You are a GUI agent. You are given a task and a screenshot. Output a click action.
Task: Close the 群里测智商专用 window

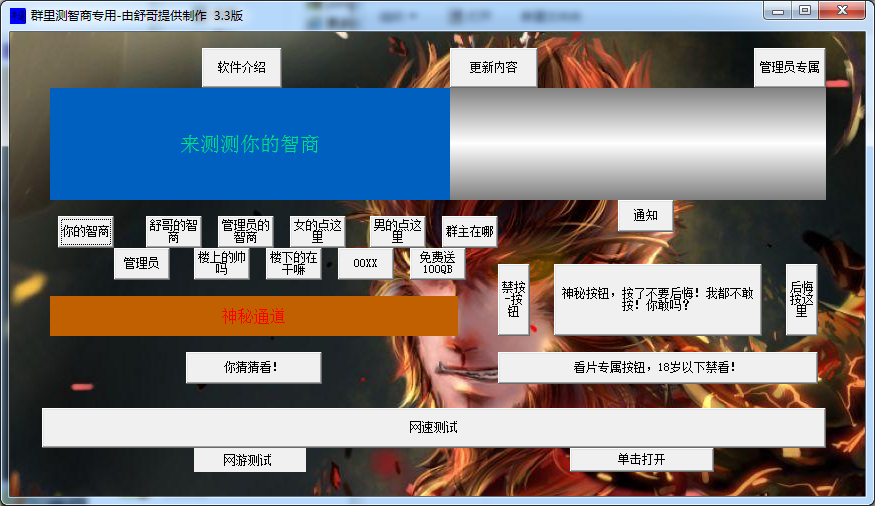tap(843, 11)
